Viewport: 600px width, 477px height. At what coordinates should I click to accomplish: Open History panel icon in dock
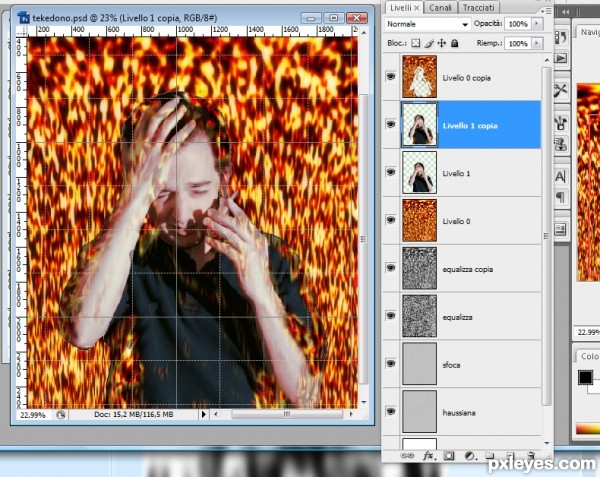(x=561, y=37)
